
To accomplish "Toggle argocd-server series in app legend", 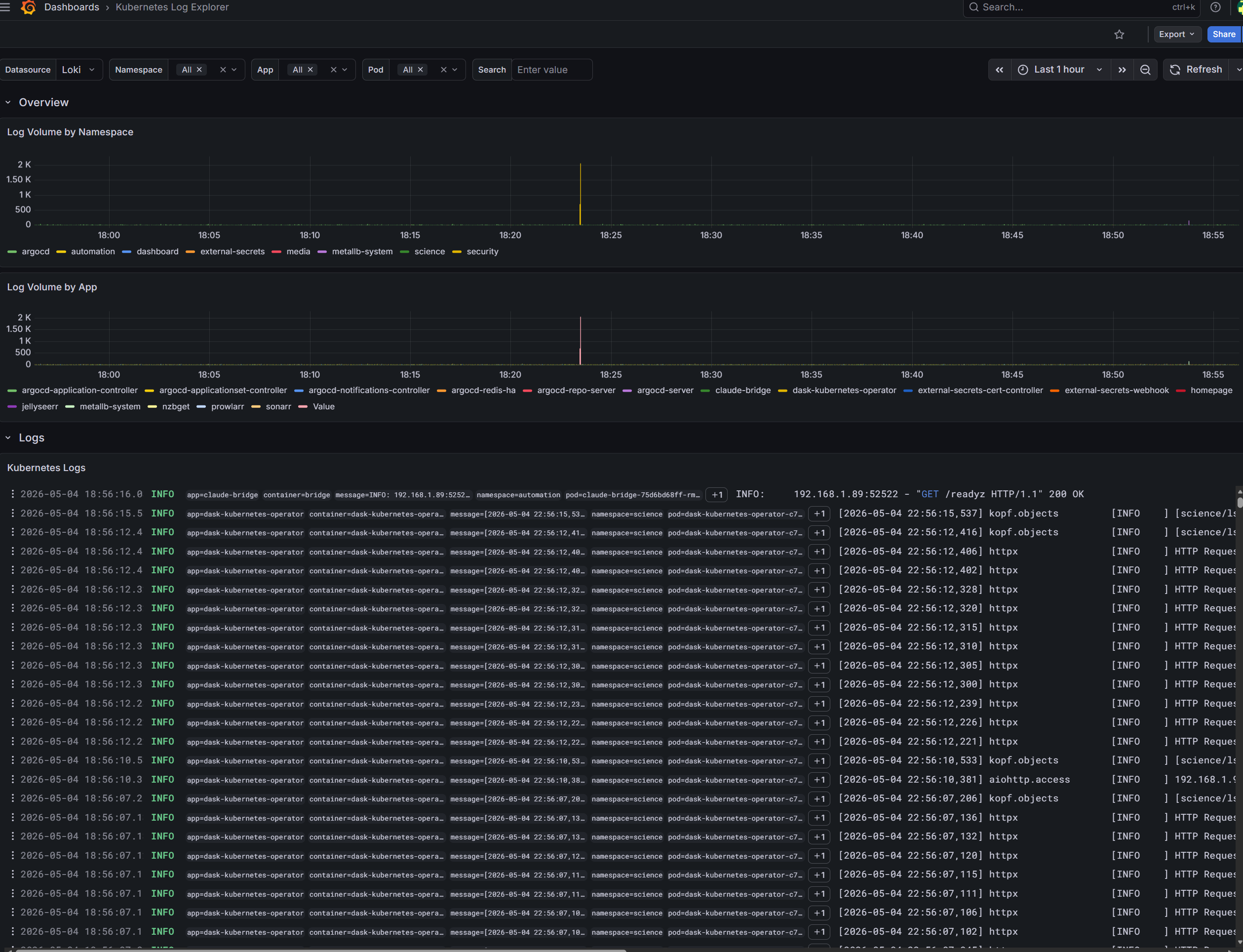I will 665,391.
